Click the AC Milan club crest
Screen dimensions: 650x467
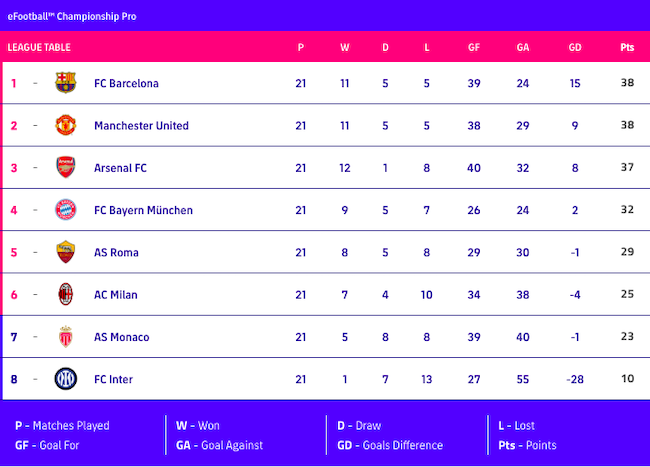(x=66, y=295)
